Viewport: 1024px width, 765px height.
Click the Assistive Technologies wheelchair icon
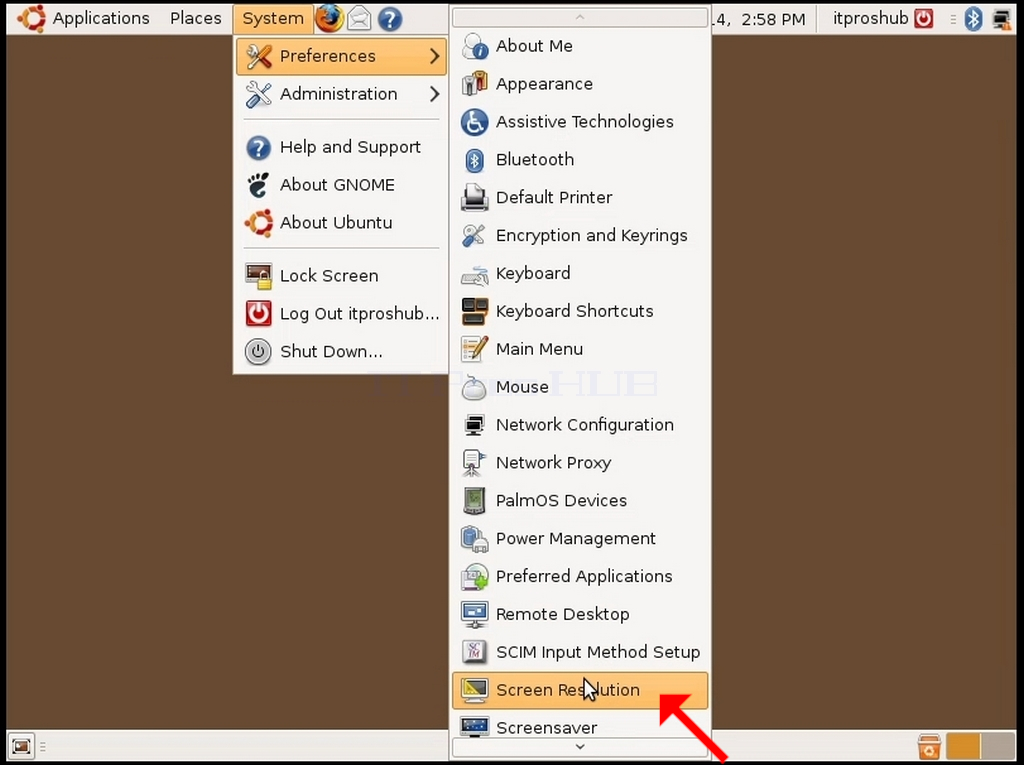coord(475,122)
